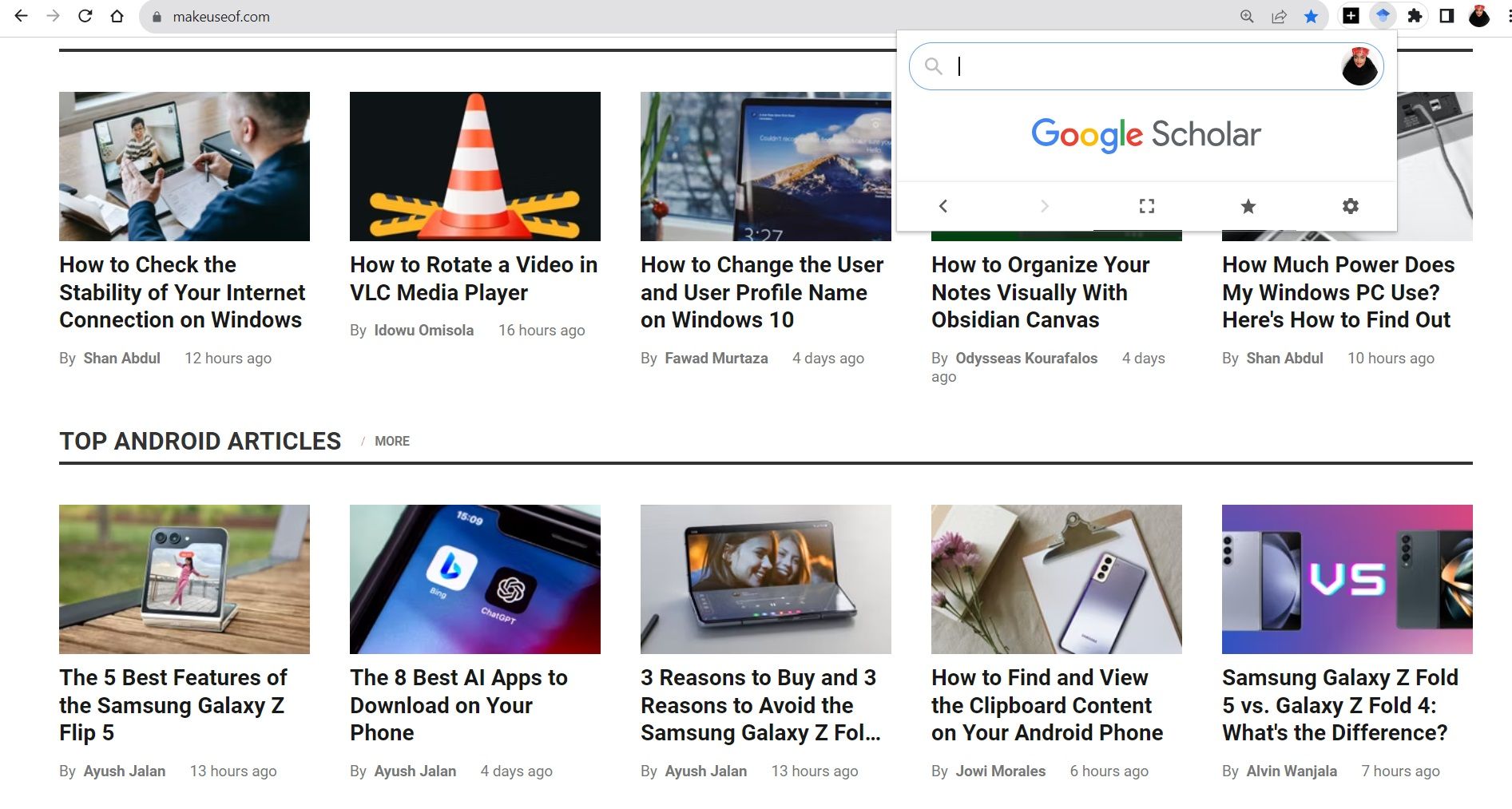Open the clipboard and phone thumbnail
The height and width of the screenshot is (809, 1512).
tap(1057, 579)
